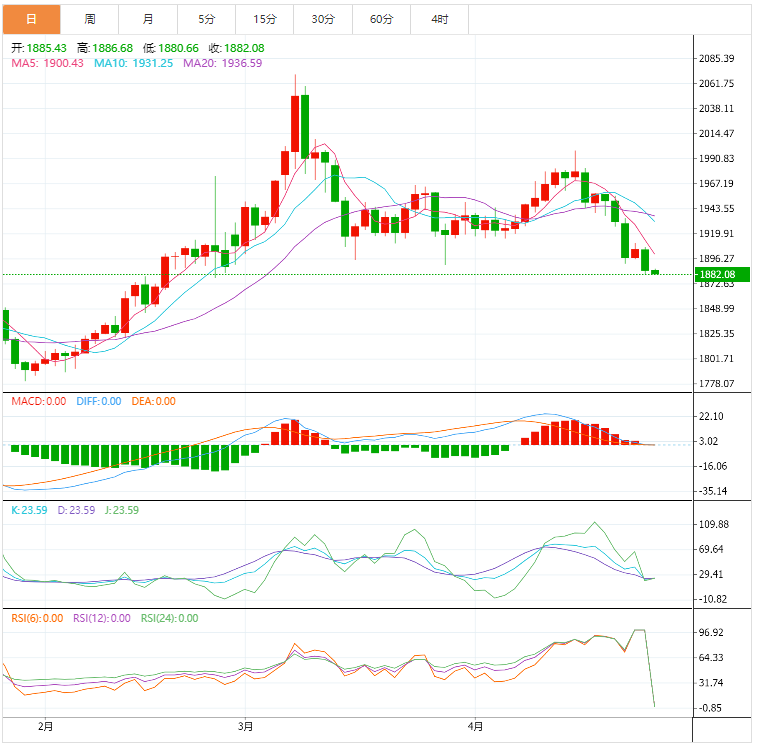Click the 1896.27 price axis label
The image size is (758, 747).
[x=716, y=259]
